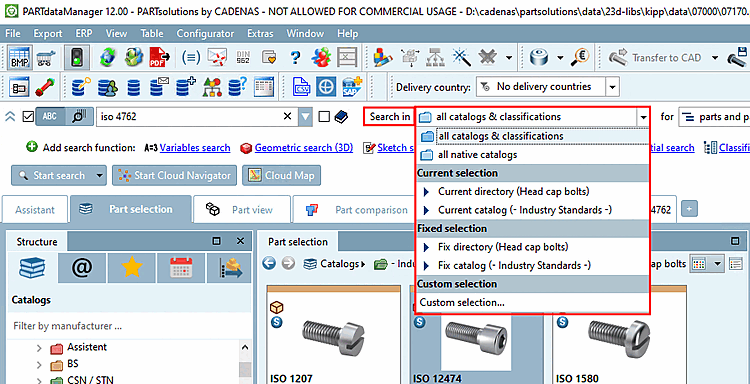
Task: Open the Extras menu
Action: click(x=260, y=34)
